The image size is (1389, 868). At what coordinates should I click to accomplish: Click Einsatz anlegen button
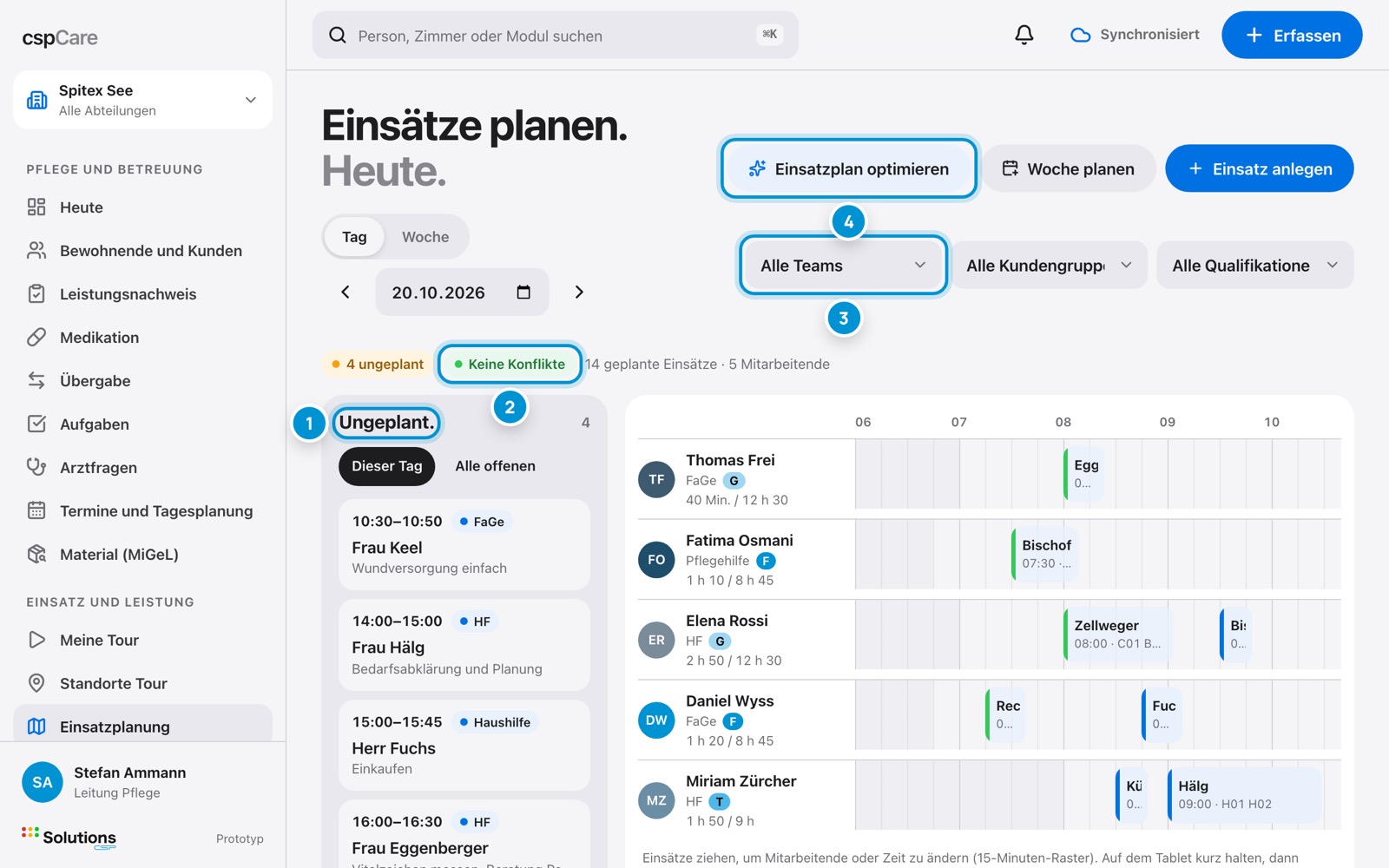click(x=1259, y=169)
